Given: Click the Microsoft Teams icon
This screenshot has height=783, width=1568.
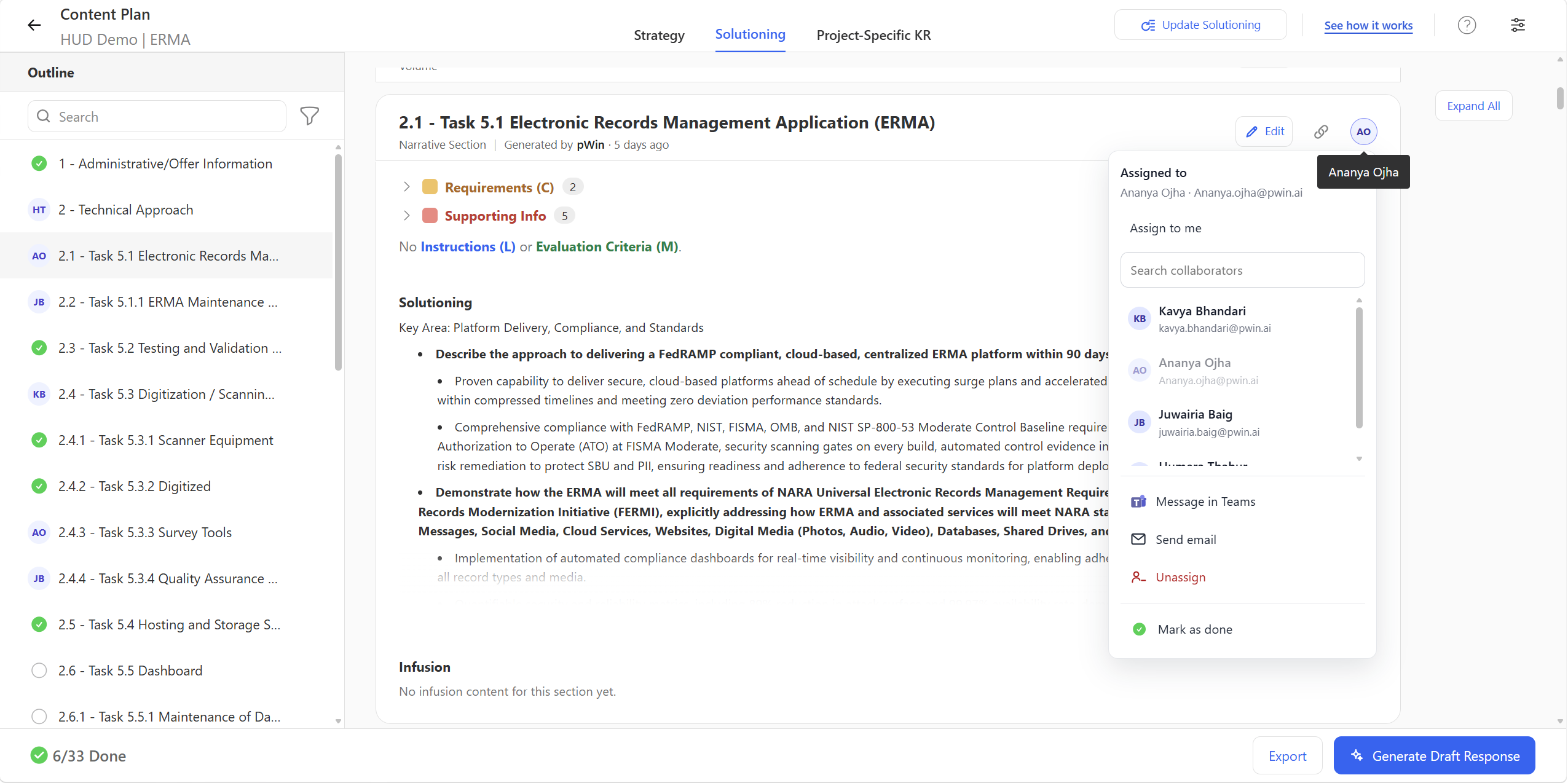Looking at the screenshot, I should pos(1138,502).
